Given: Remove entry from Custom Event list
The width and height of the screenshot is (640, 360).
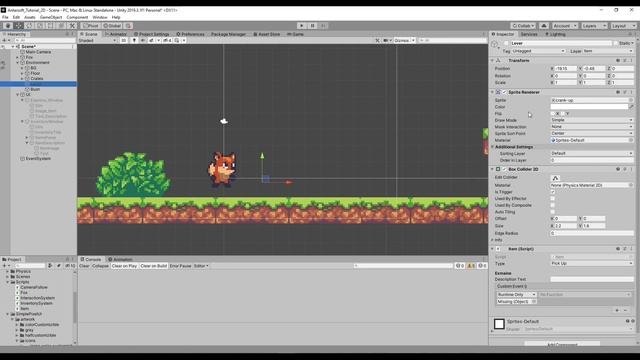Looking at the screenshot, I should (x=625, y=310).
